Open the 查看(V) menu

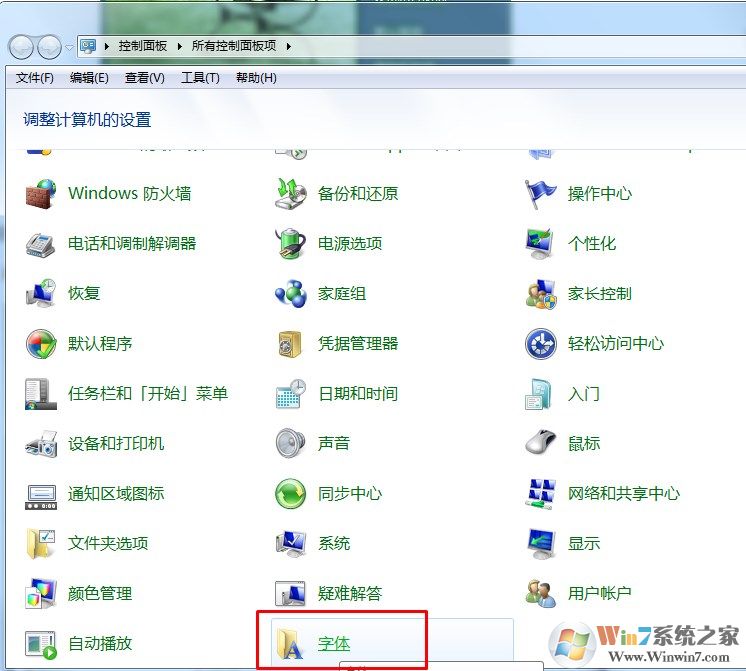[145, 78]
